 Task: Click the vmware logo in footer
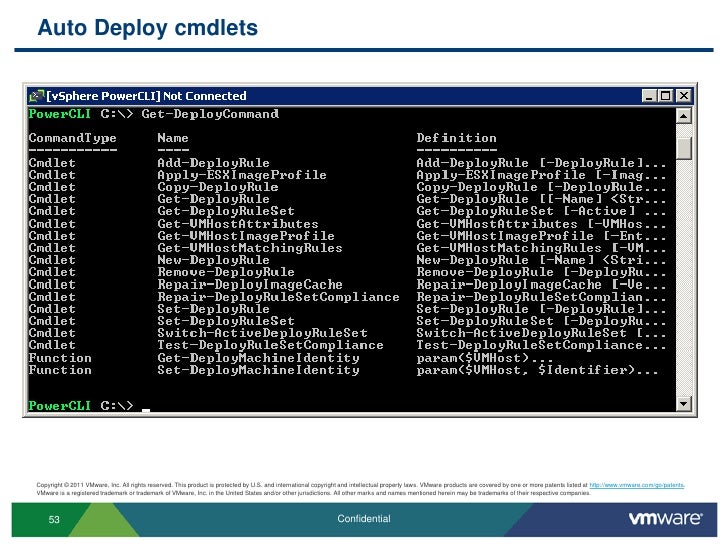click(665, 519)
